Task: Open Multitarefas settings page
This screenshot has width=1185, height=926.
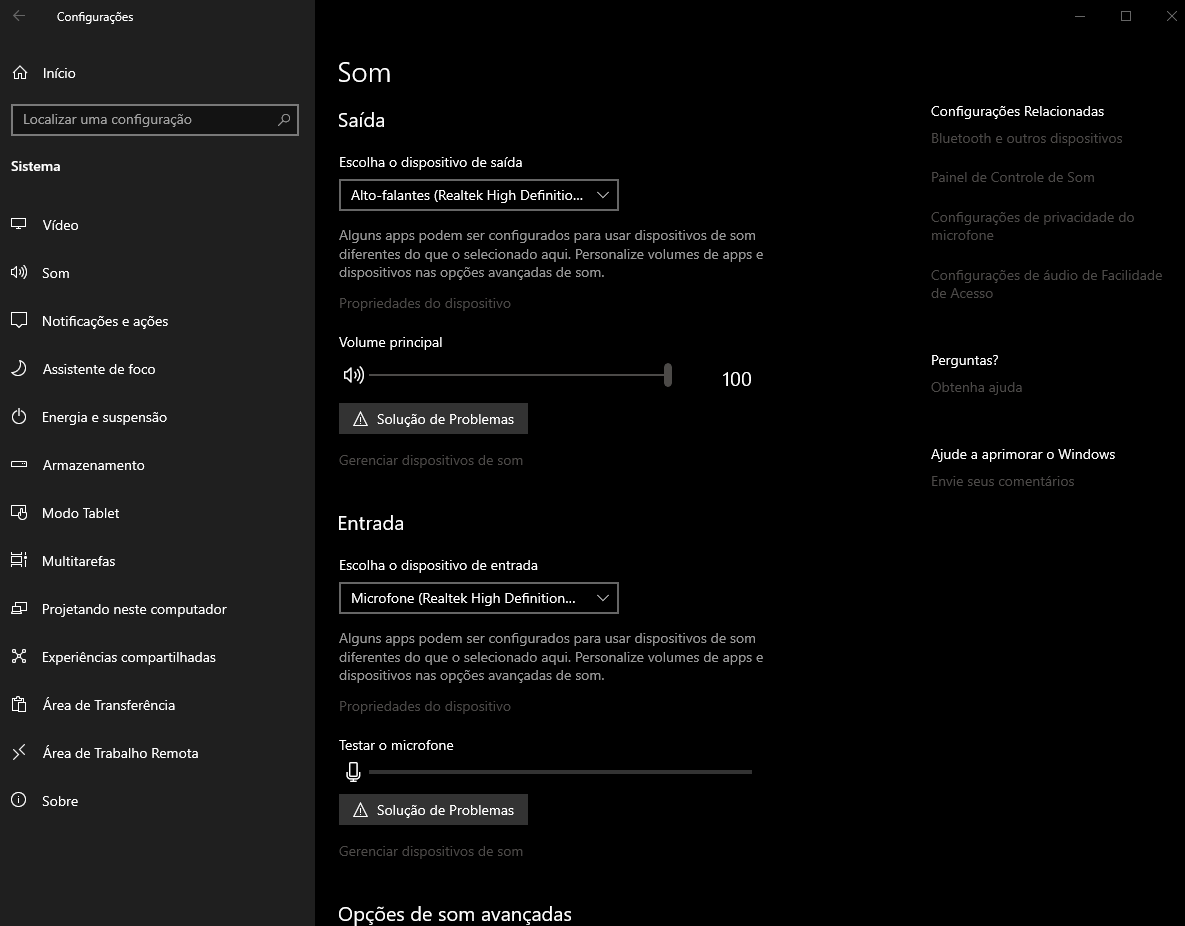Action: (x=157, y=561)
